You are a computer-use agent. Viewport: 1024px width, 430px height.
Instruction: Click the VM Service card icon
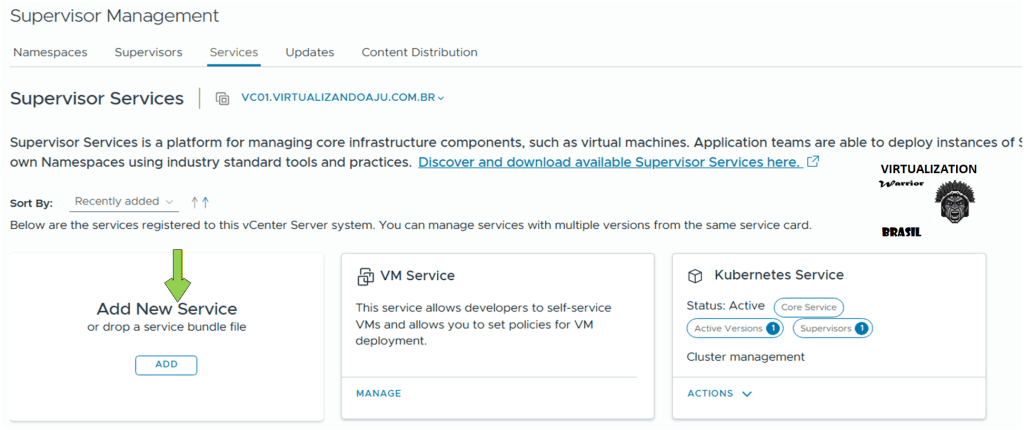point(365,276)
